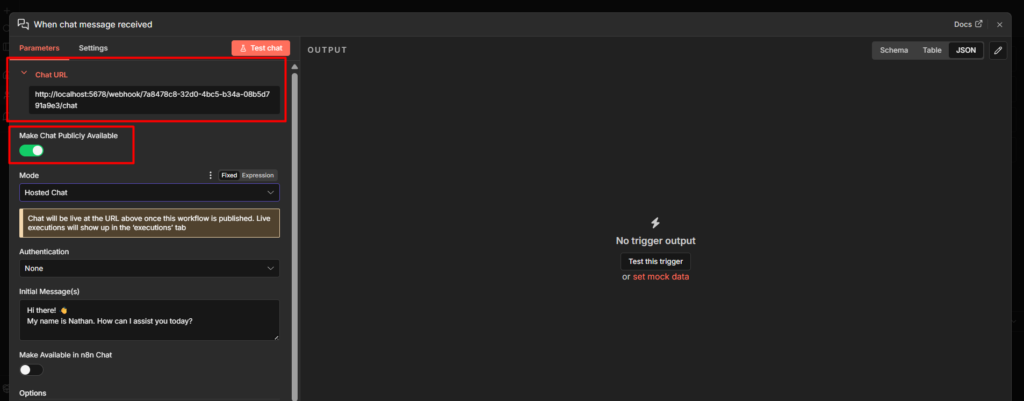
Task: Click into the Initial Message(s) text area
Action: click(x=150, y=320)
